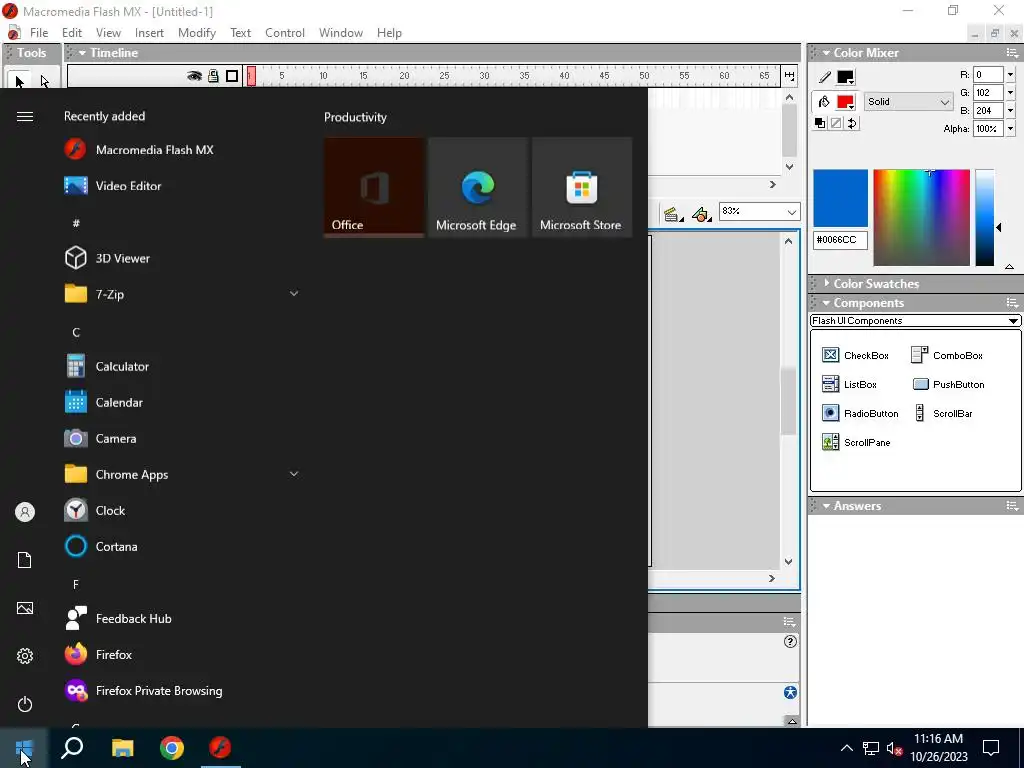Click the playhead at frame 1
Screen dimensions: 1024x768
[251, 76]
